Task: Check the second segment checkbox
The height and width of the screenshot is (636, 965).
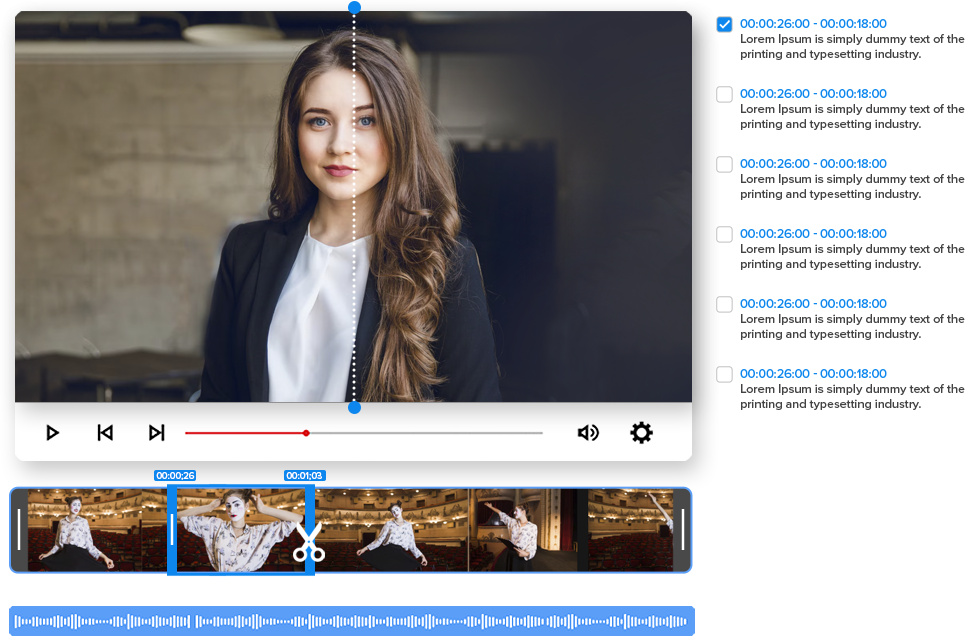Action: [725, 95]
